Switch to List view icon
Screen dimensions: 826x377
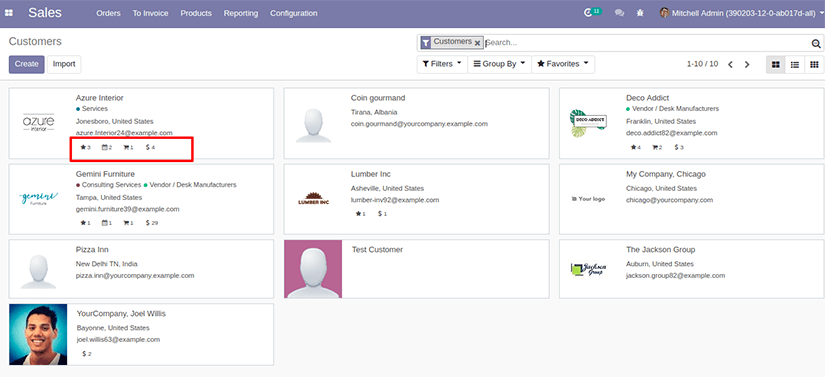point(795,64)
